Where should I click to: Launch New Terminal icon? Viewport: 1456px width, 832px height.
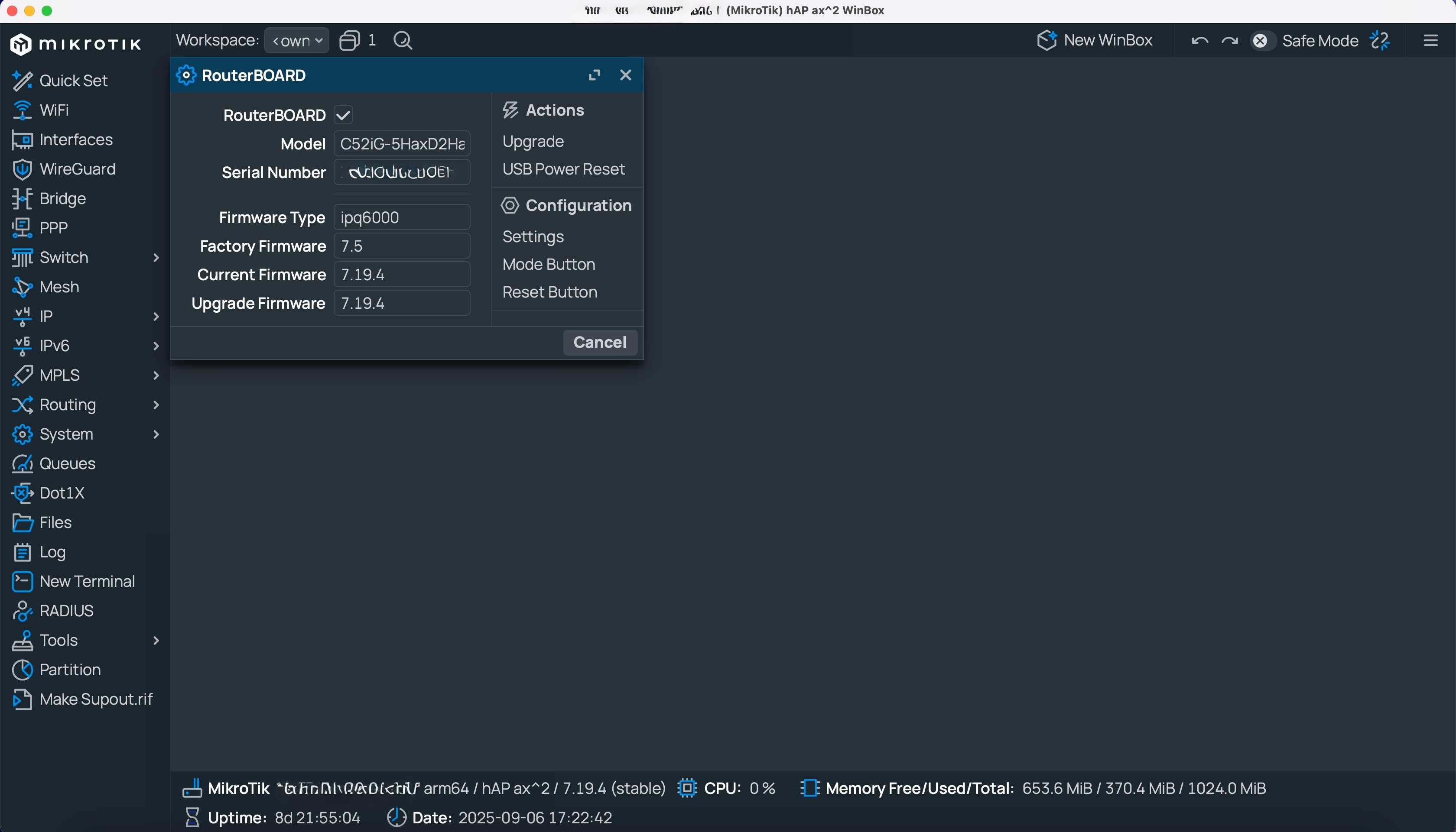[22, 581]
